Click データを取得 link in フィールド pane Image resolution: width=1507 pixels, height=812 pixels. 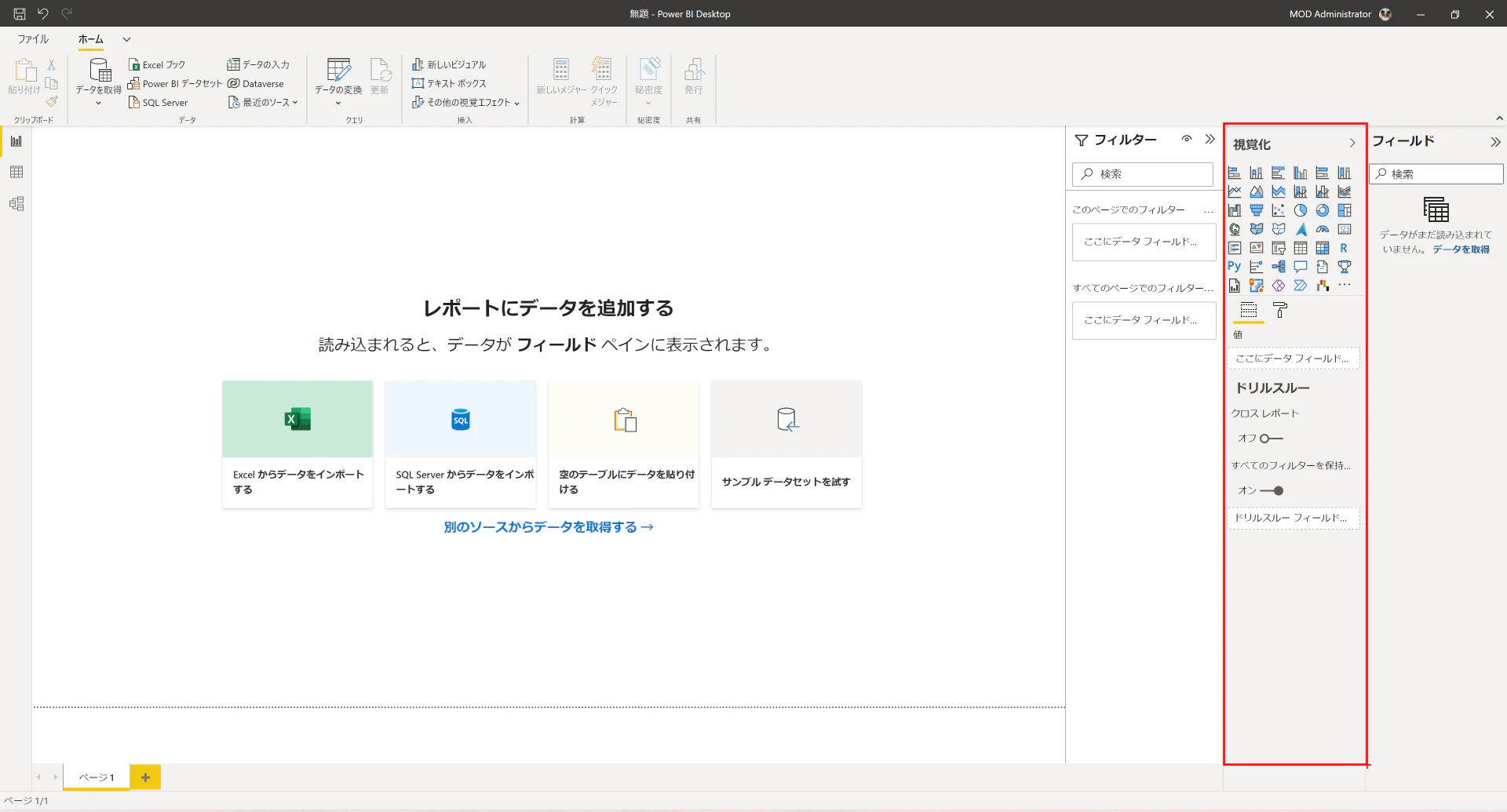[x=1461, y=249]
